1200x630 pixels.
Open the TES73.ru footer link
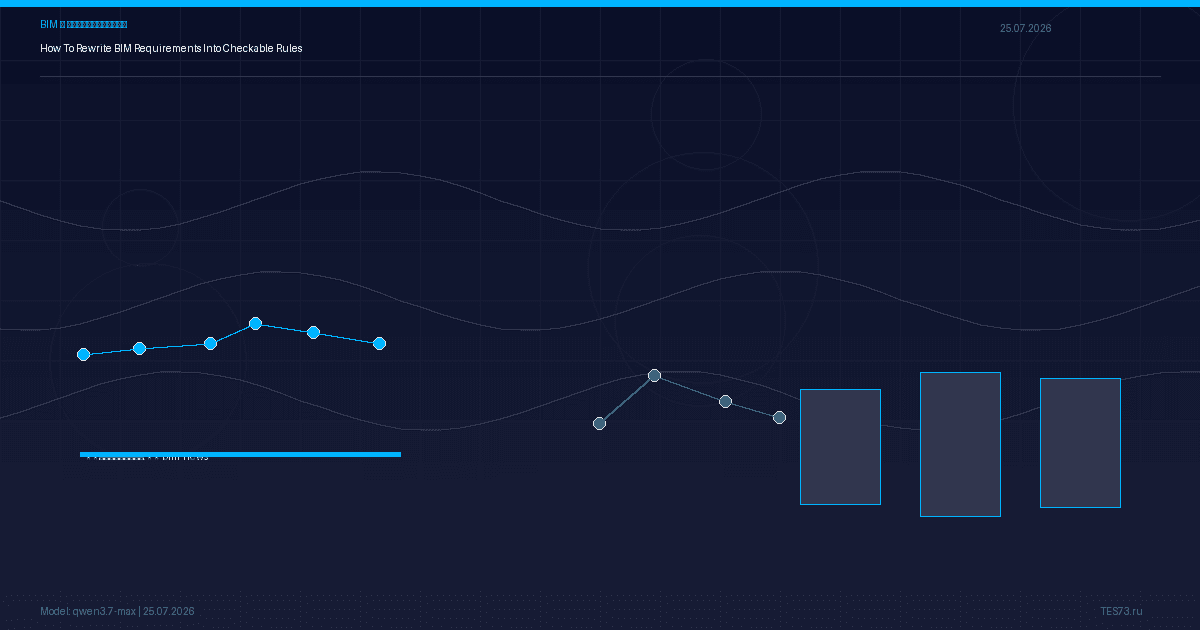coord(1121,611)
